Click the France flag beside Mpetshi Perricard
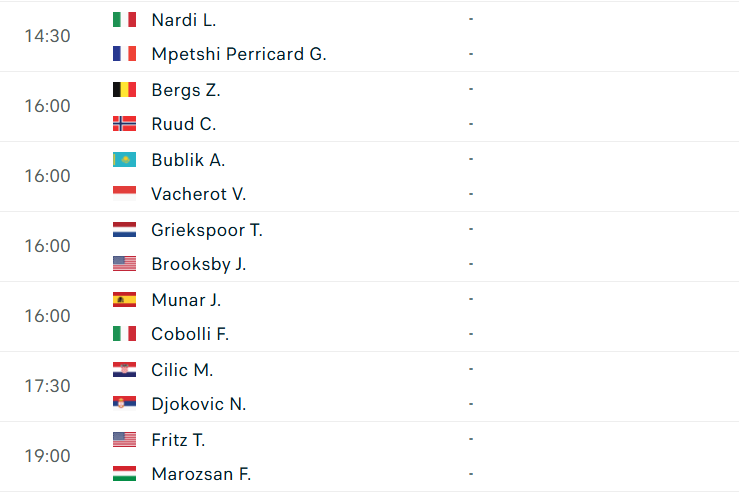 (124, 54)
